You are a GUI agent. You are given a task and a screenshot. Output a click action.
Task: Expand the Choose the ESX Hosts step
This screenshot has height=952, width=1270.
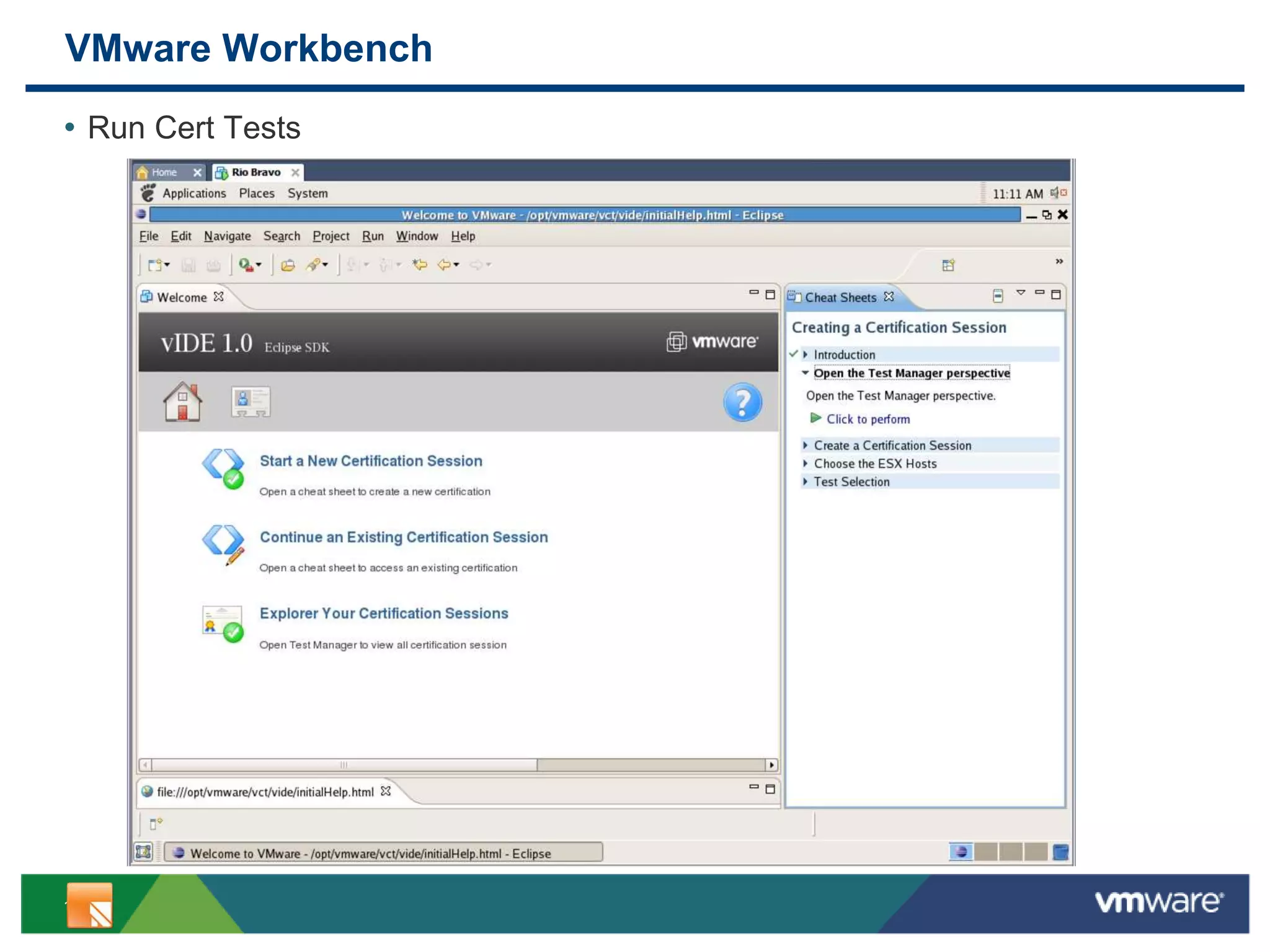[805, 463]
